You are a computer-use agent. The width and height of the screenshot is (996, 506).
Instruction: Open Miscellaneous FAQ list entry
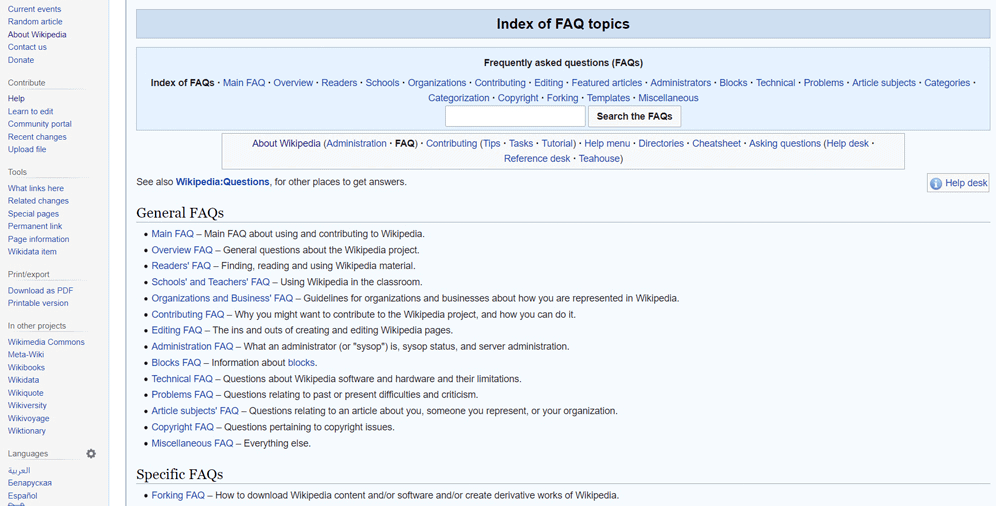(x=192, y=443)
